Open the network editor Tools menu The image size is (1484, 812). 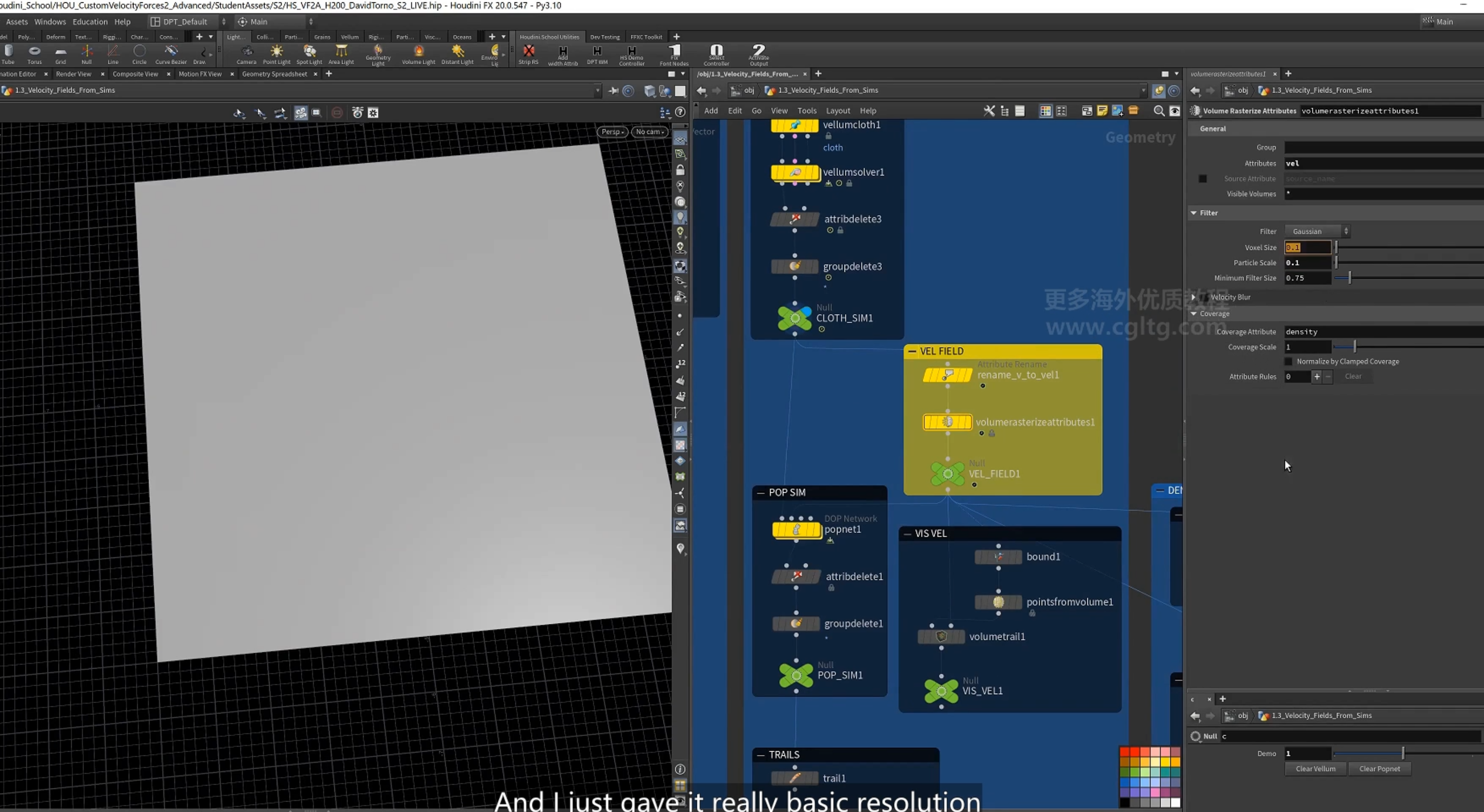[806, 110]
